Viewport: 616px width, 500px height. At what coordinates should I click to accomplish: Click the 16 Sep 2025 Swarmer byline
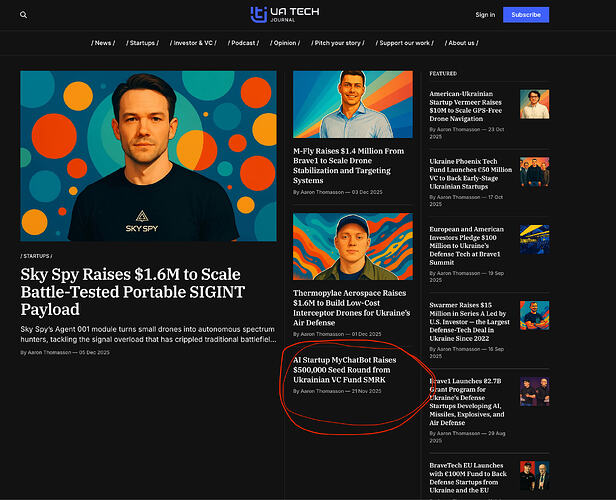tap(466, 352)
